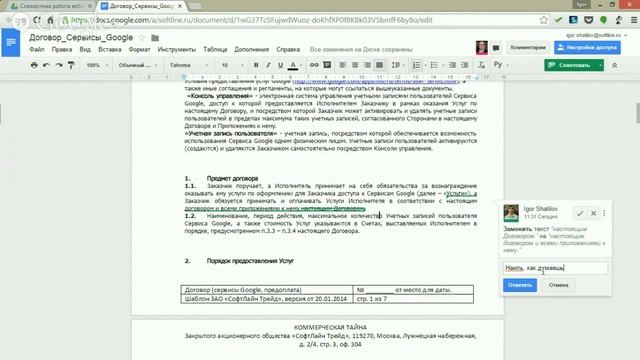Open the Файл menu

click(37, 49)
